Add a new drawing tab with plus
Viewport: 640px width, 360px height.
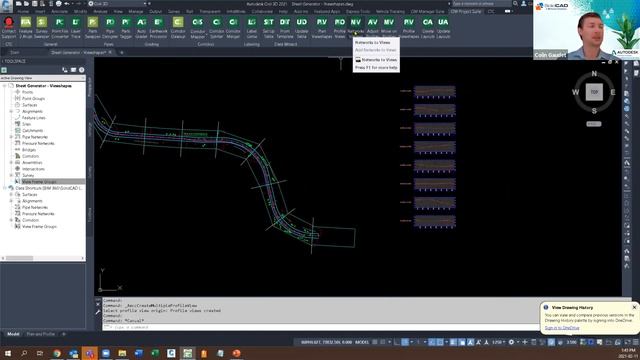coord(122,53)
